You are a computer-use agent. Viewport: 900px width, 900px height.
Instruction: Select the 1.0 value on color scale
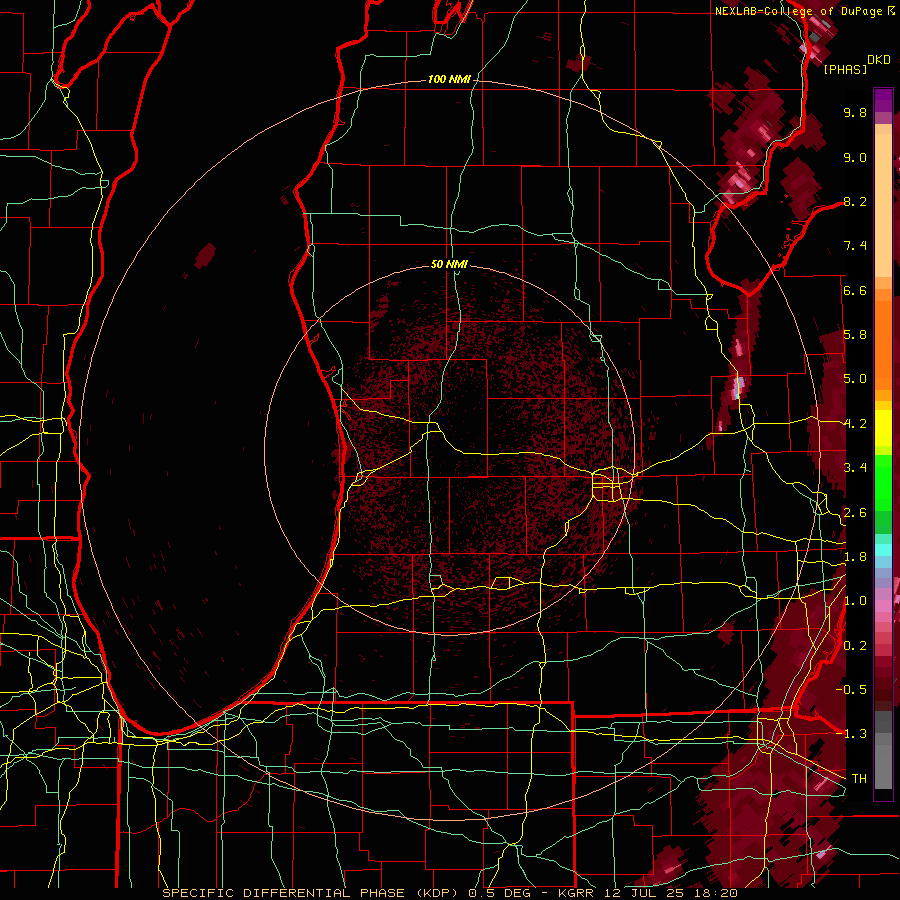pos(855,601)
